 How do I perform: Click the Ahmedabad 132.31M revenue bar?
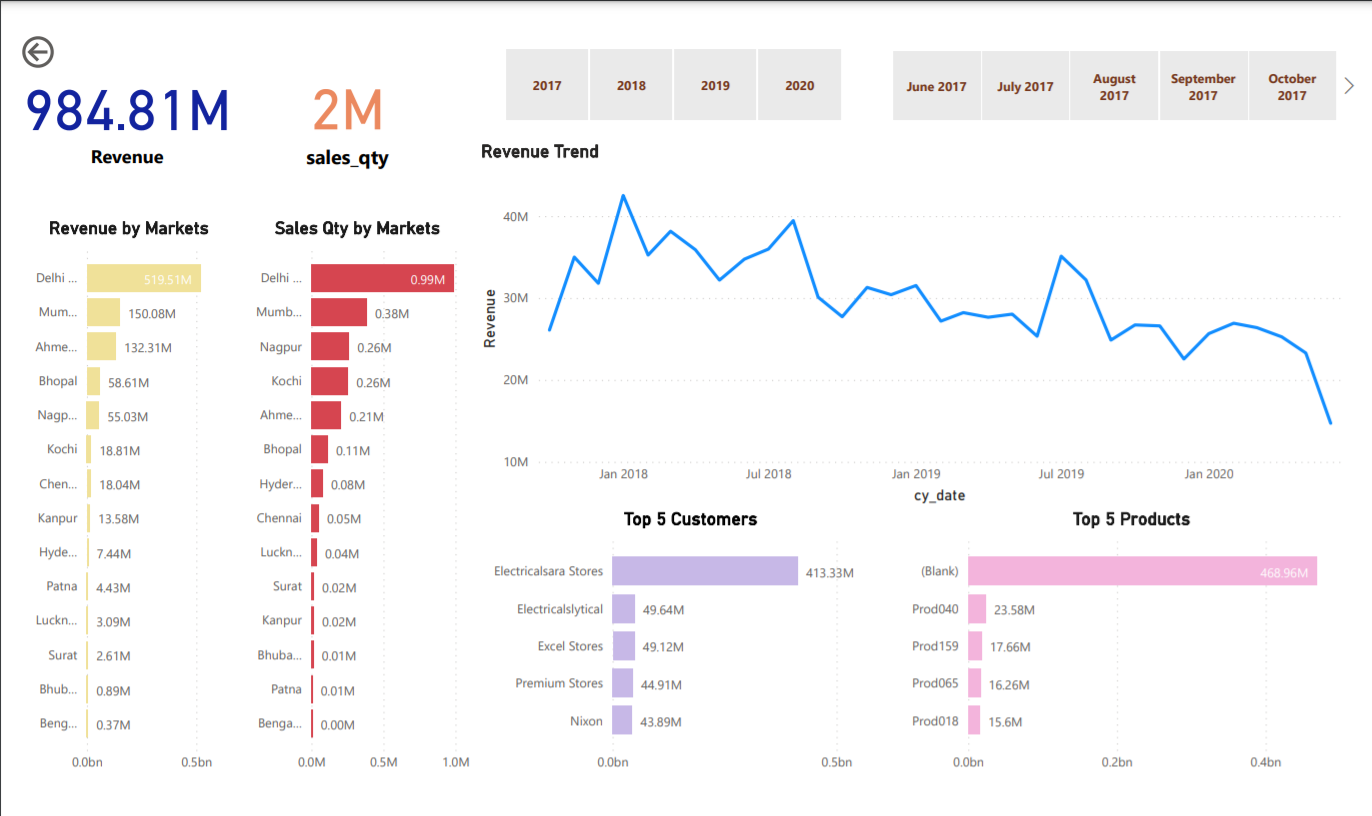[x=101, y=347]
